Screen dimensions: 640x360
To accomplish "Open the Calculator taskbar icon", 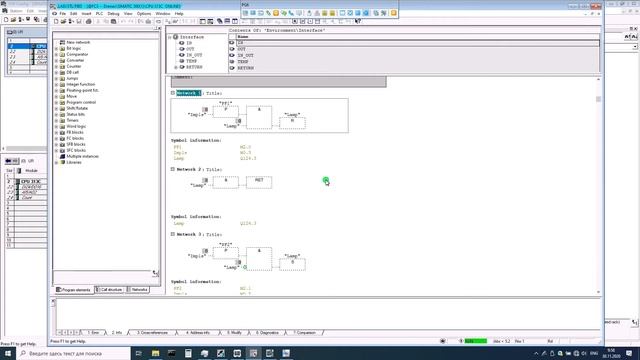I will point(188,353).
